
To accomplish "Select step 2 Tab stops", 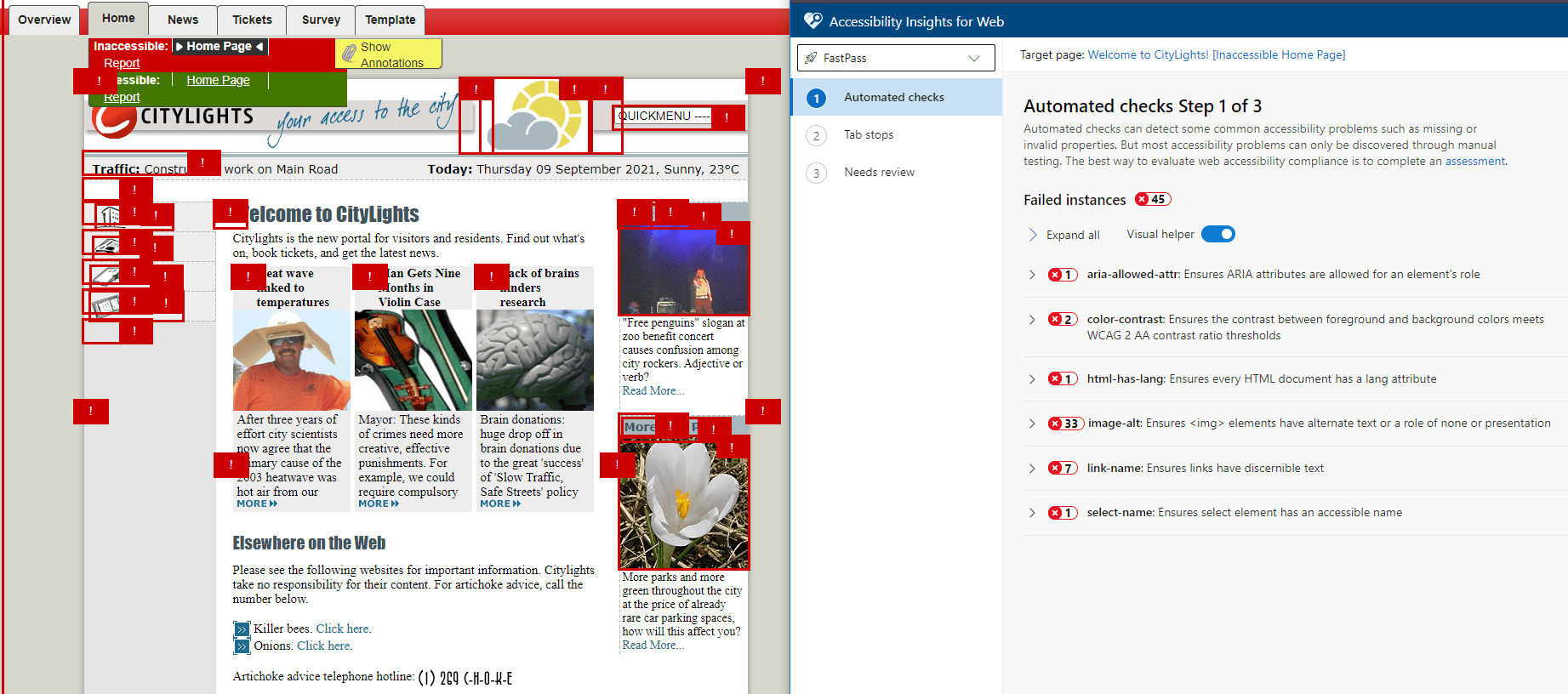I will pyautogui.click(x=868, y=135).
